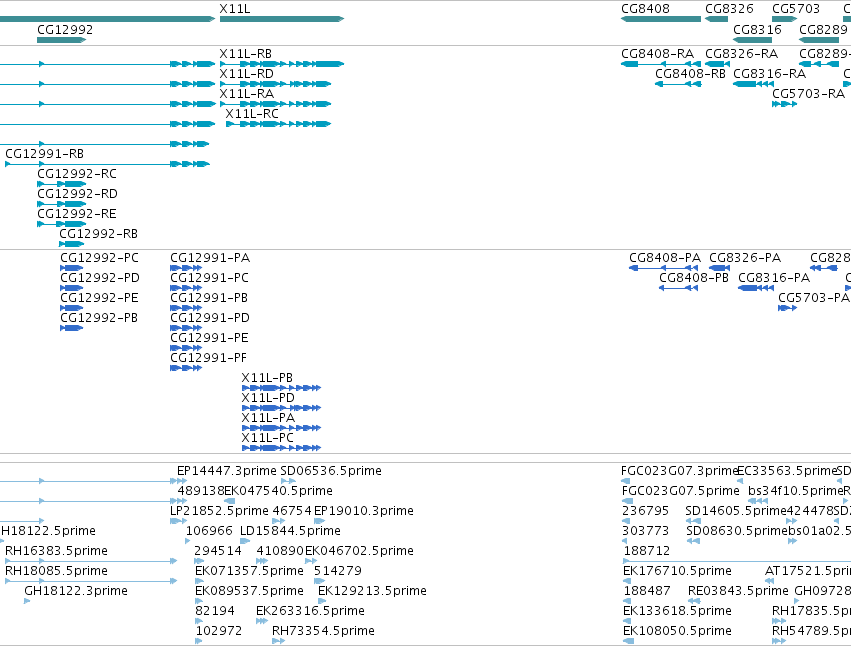Screen dimensions: 851x646
Task: Click the CG8408-PB protein label
Action: [694, 278]
